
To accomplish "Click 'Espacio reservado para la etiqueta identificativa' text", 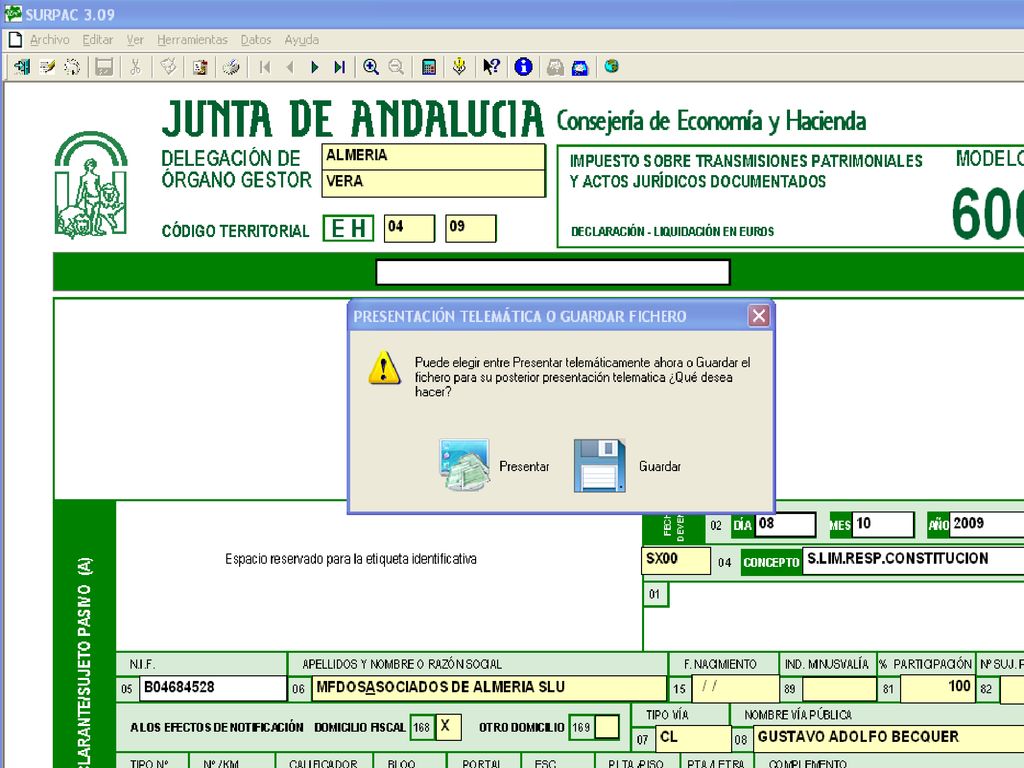I will pyautogui.click(x=351, y=559).
